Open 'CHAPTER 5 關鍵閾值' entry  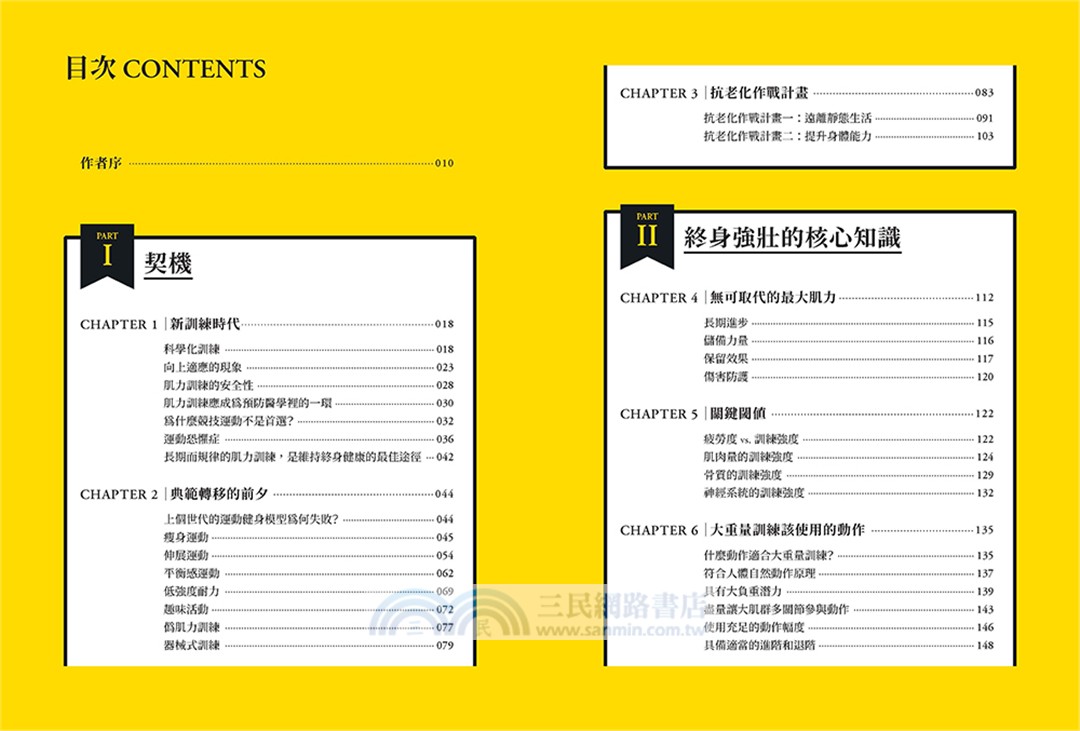(x=807, y=414)
